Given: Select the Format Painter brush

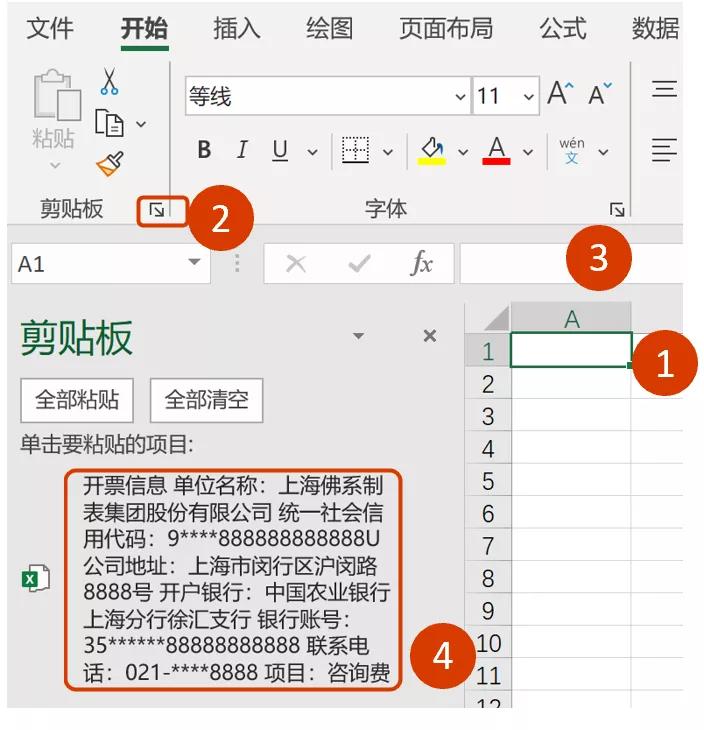Looking at the screenshot, I should click(110, 163).
